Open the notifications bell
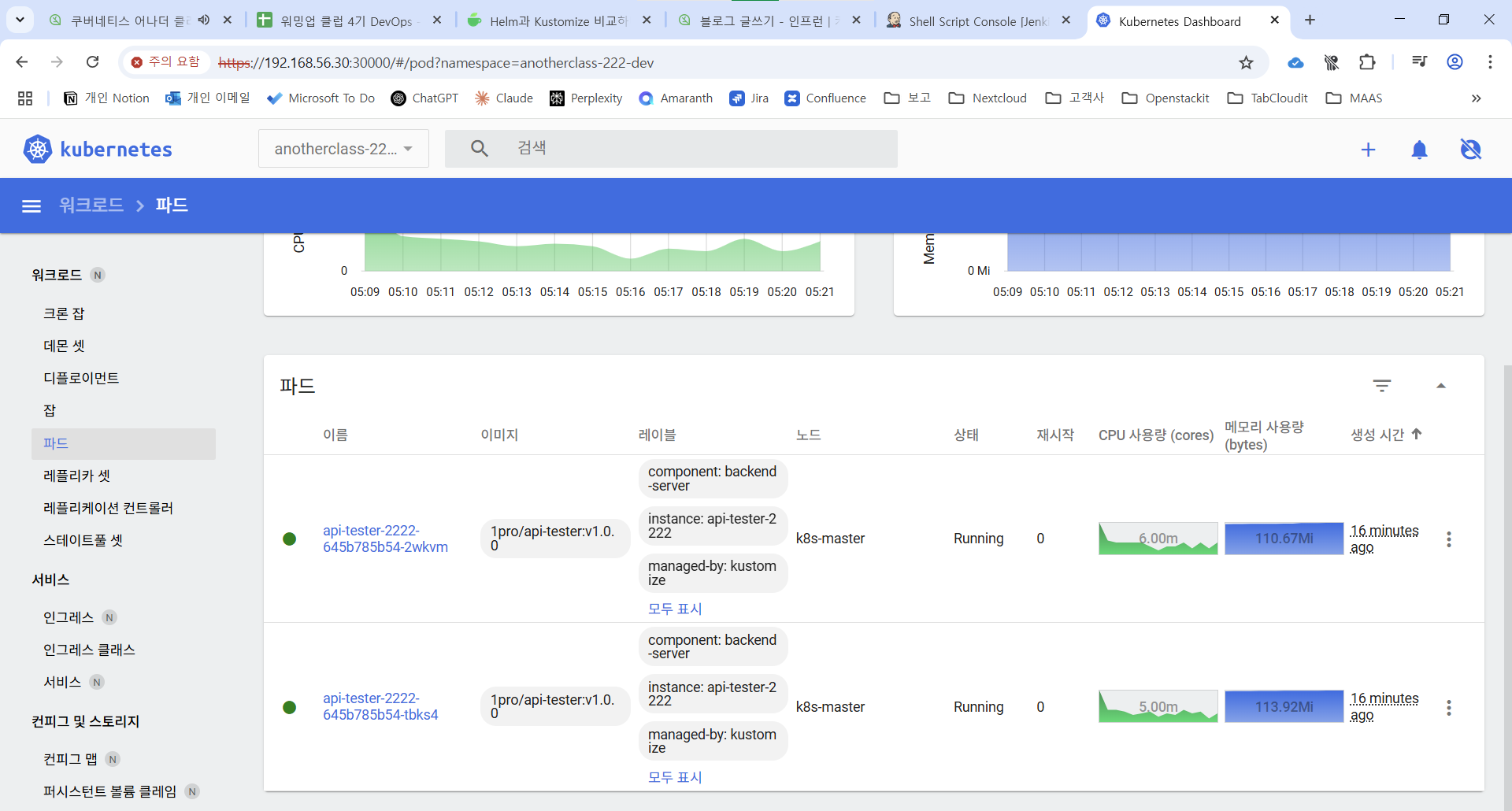 pos(1419,150)
